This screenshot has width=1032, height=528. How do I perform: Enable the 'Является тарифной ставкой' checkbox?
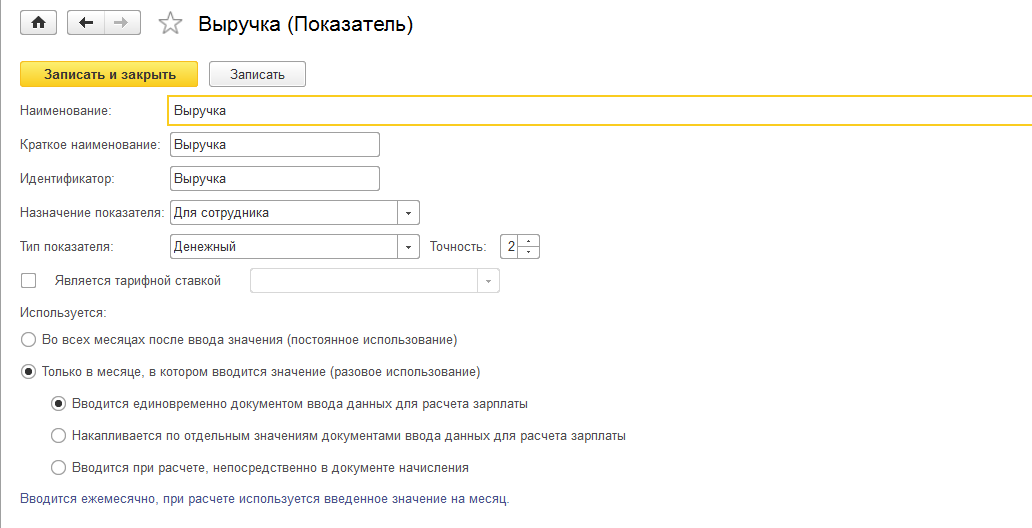tap(29, 281)
